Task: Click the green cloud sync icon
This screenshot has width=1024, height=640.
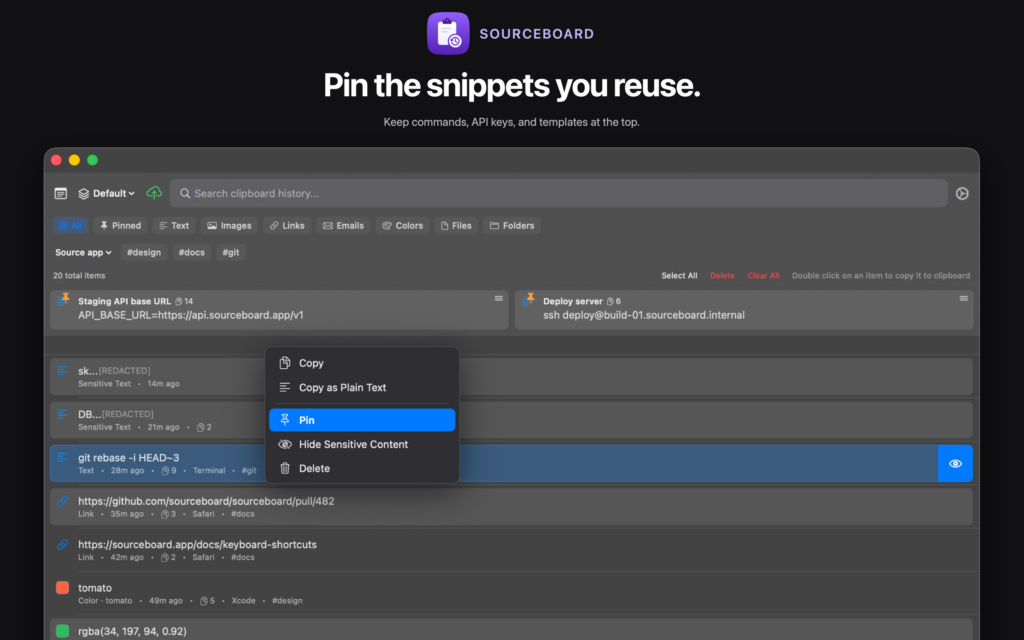Action: [154, 193]
